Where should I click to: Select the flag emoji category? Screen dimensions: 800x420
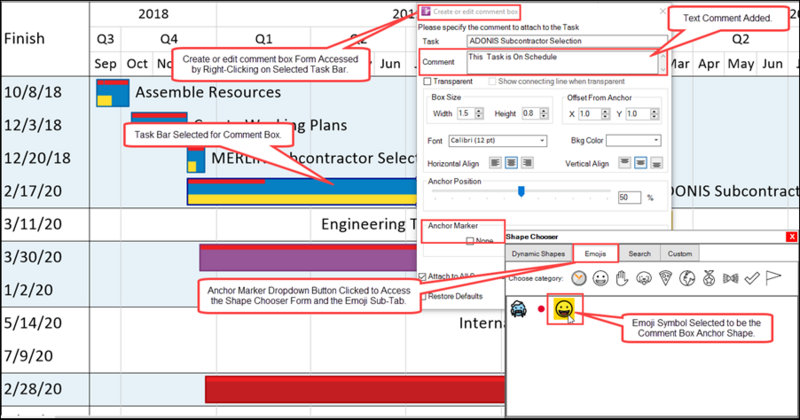773,278
